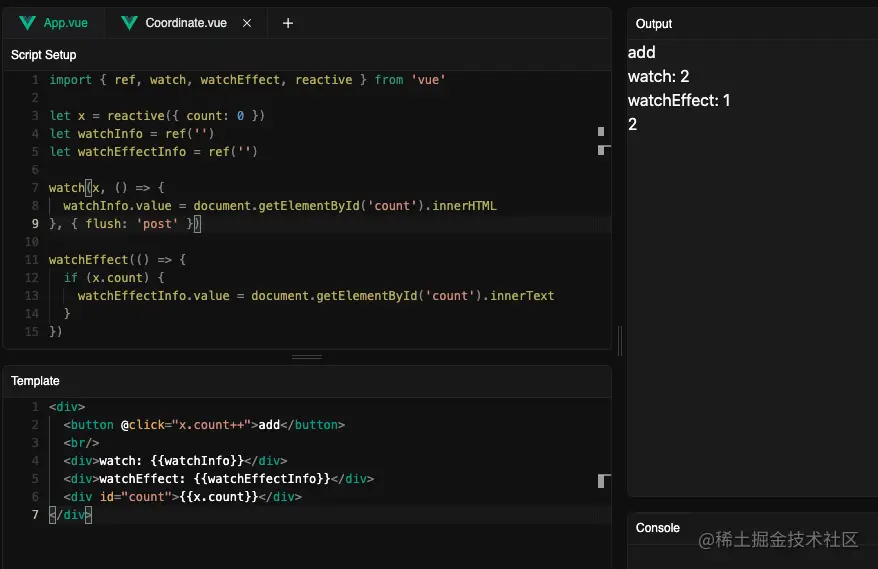Image resolution: width=878 pixels, height=569 pixels.
Task: Click the watchEffectInfo.value assignment line
Action: coord(316,295)
